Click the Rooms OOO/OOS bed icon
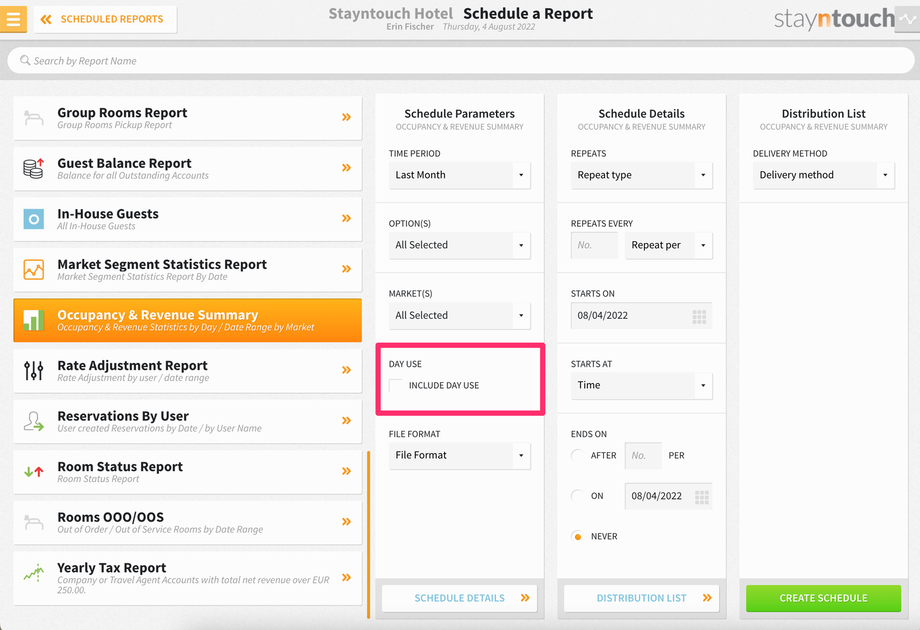Screen dimensions: 920x630 (x=33, y=521)
